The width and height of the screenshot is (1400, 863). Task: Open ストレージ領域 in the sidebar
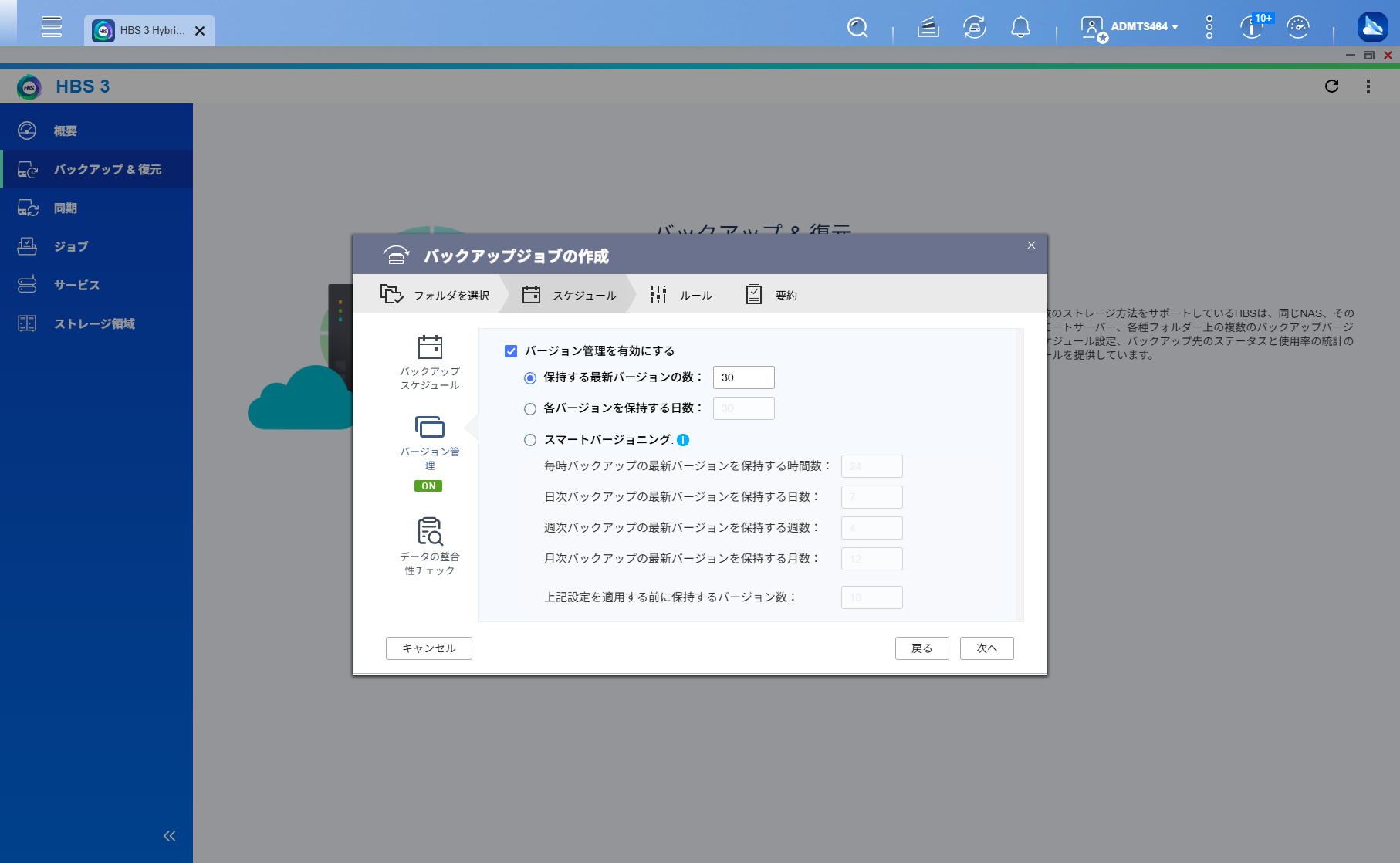click(x=96, y=323)
